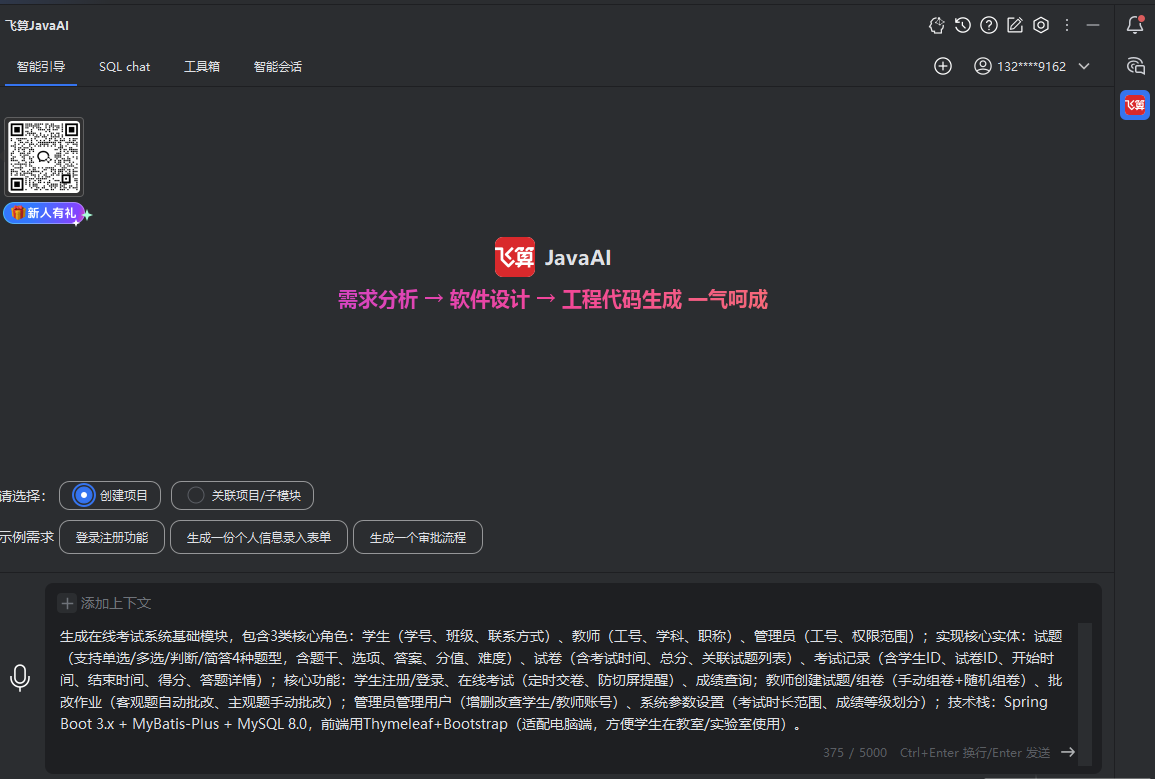
Task: Select the 创建项目 radio option
Action: pos(110,496)
